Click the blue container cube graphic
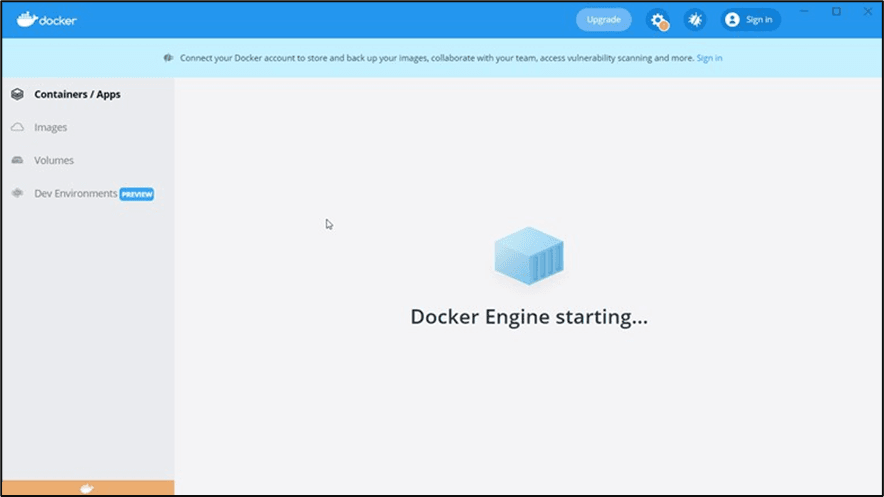The height and width of the screenshot is (497, 884). (529, 255)
